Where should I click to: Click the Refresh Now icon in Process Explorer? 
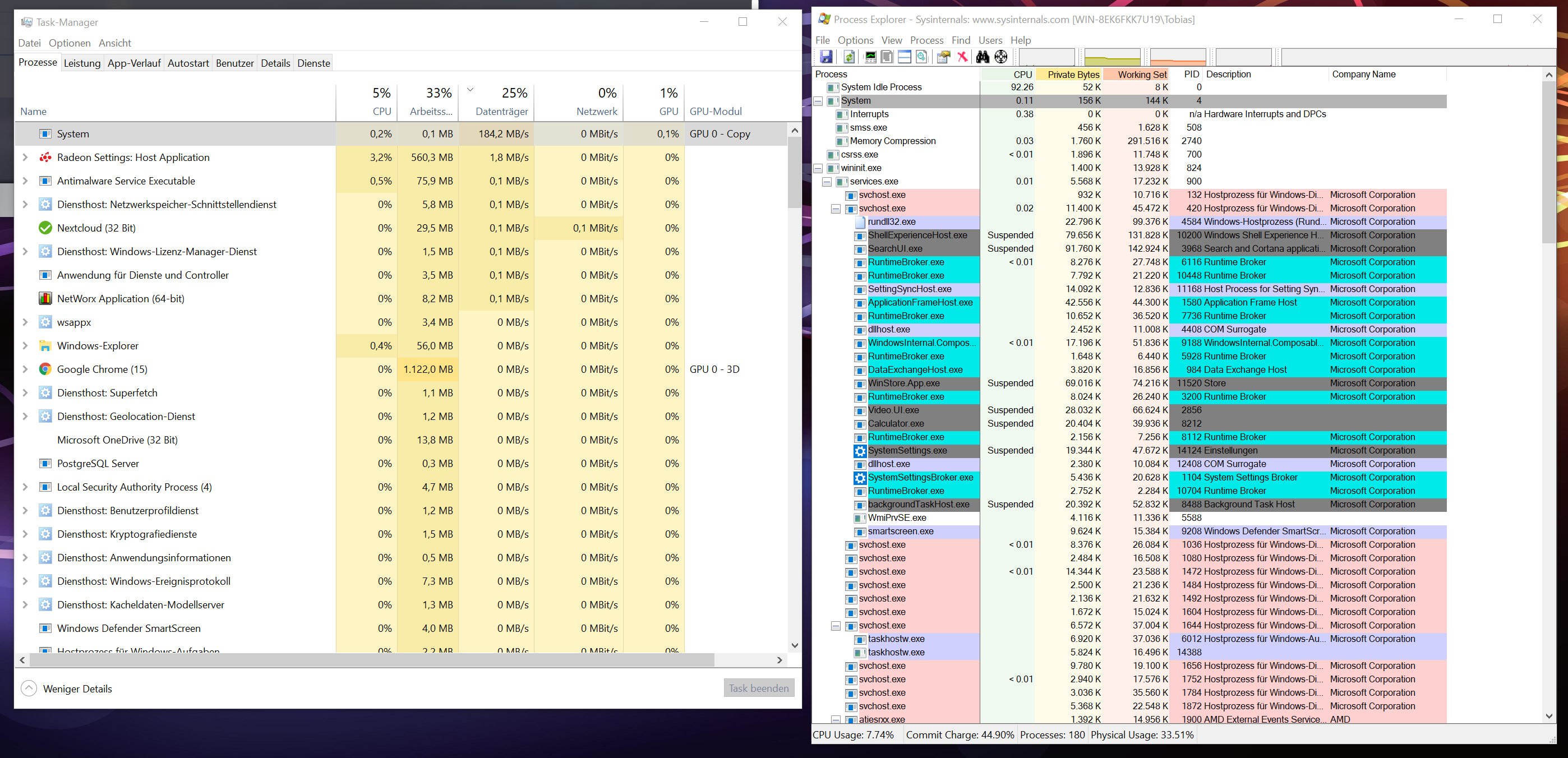[x=849, y=57]
